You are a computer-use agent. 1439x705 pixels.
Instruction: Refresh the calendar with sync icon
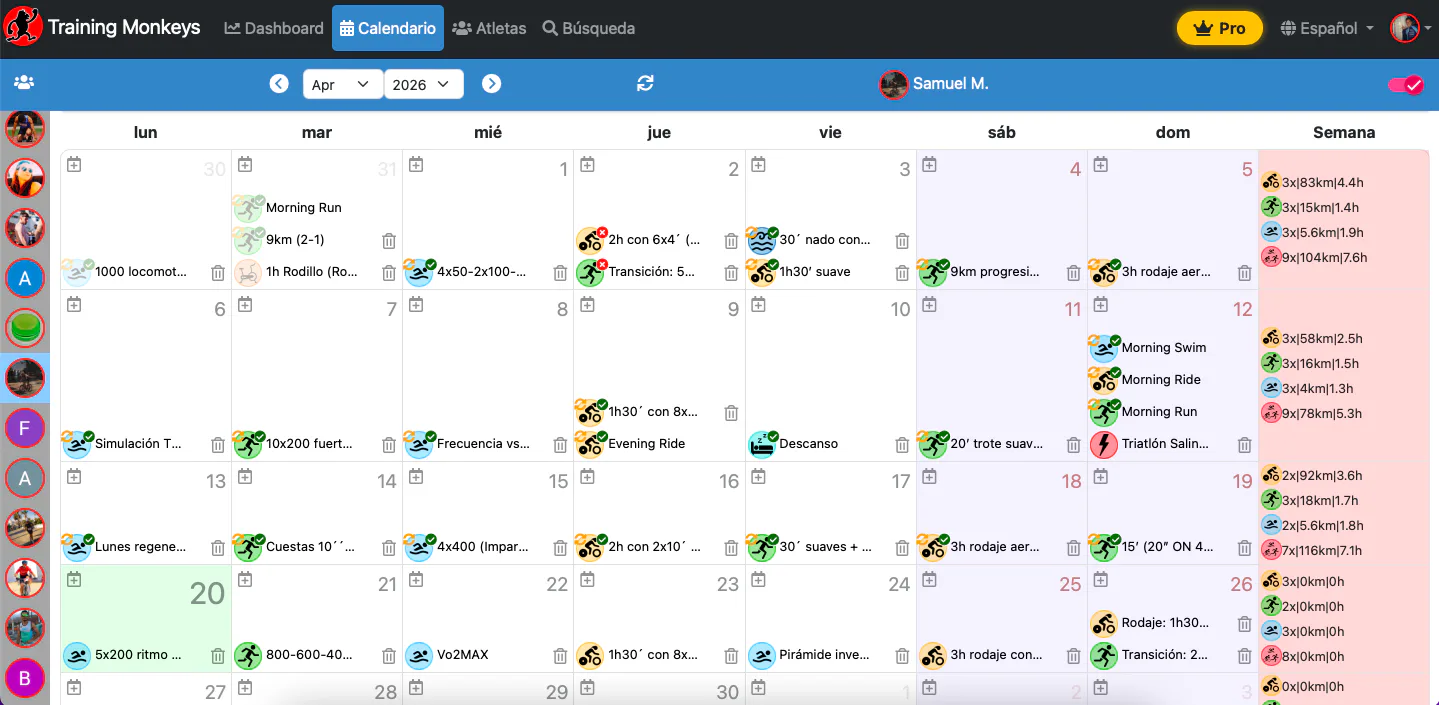pos(645,84)
